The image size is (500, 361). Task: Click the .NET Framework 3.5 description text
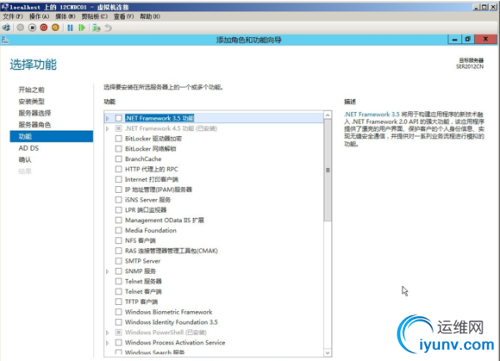coord(414,129)
